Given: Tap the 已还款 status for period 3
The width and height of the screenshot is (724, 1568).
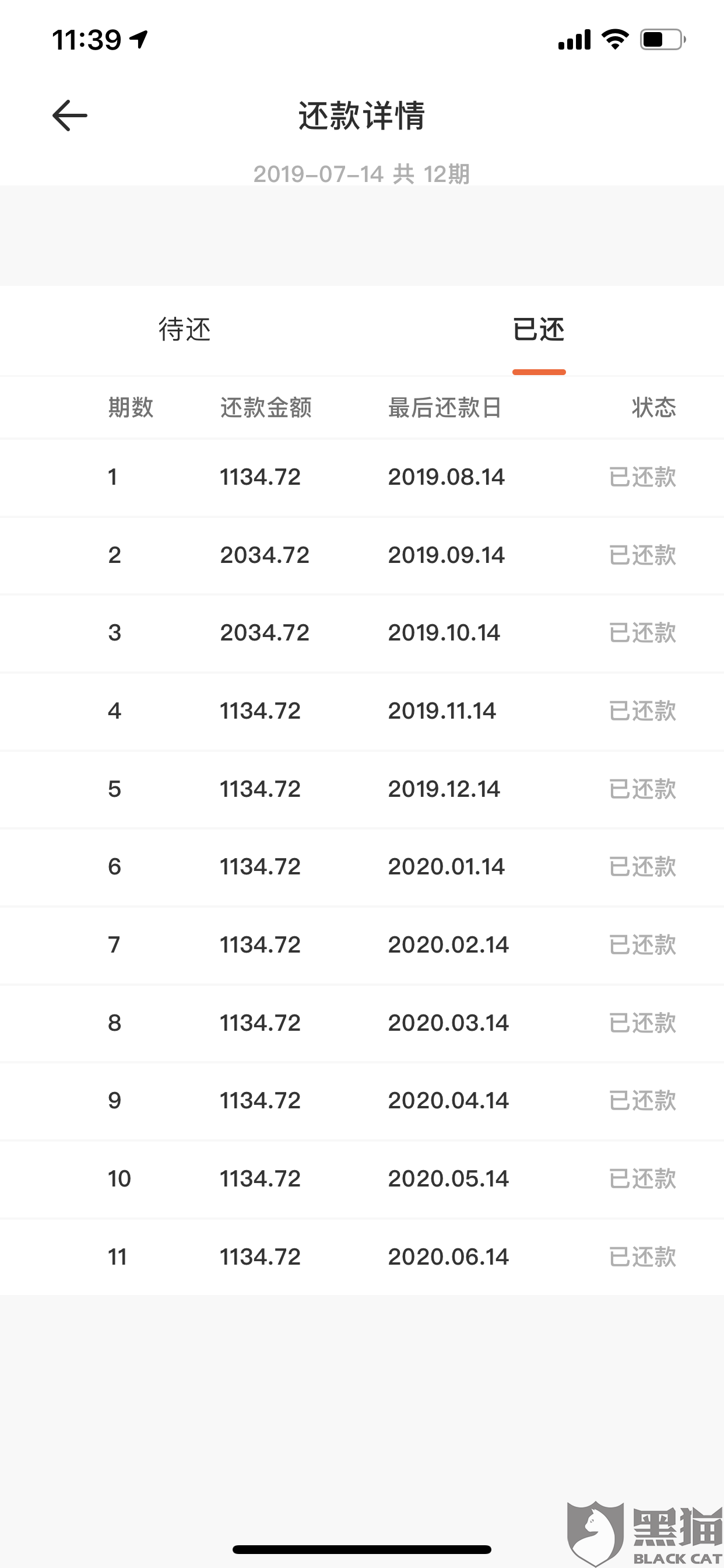Looking at the screenshot, I should (x=642, y=633).
